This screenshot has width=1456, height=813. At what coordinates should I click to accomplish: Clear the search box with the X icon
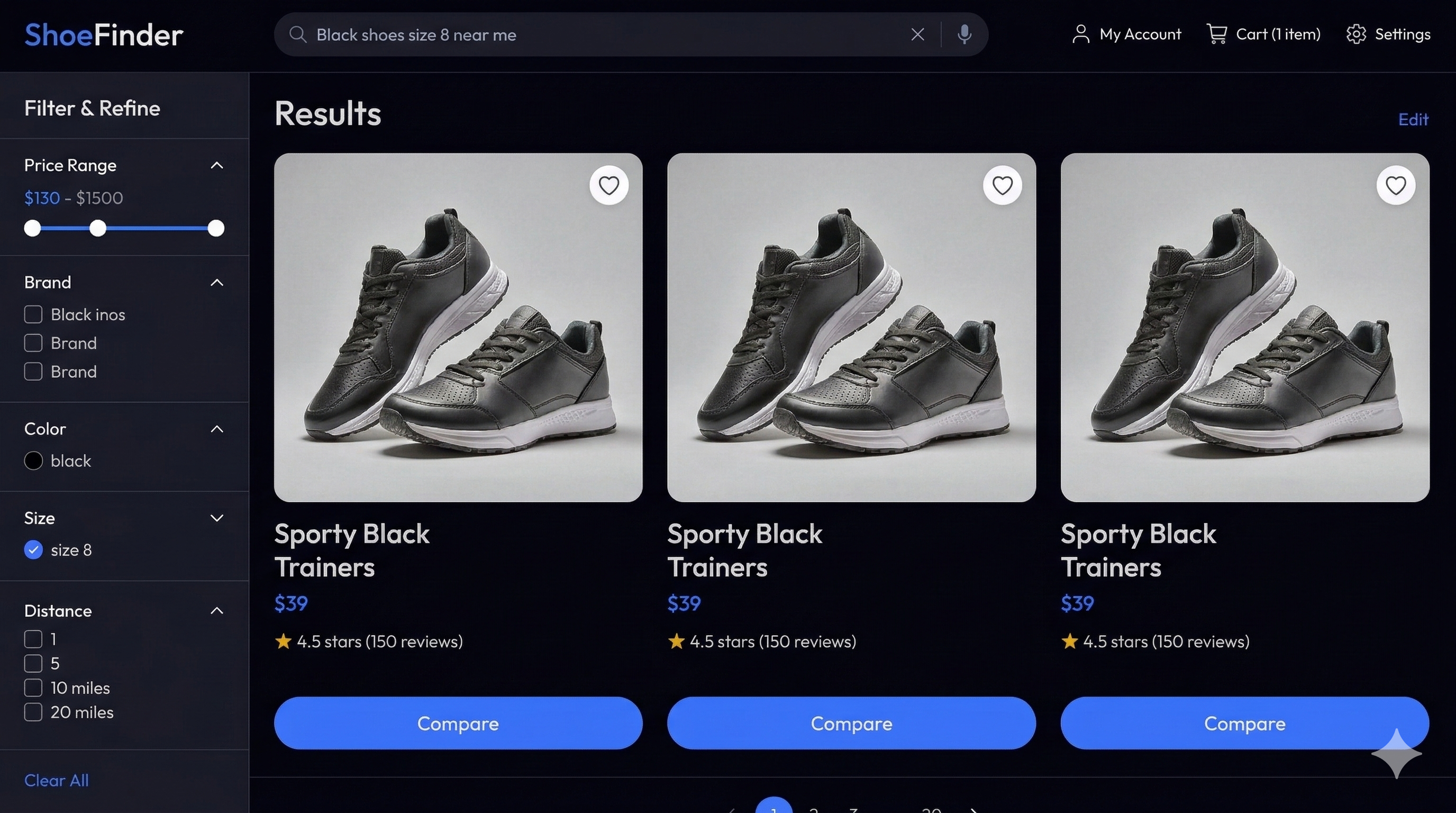point(917,34)
